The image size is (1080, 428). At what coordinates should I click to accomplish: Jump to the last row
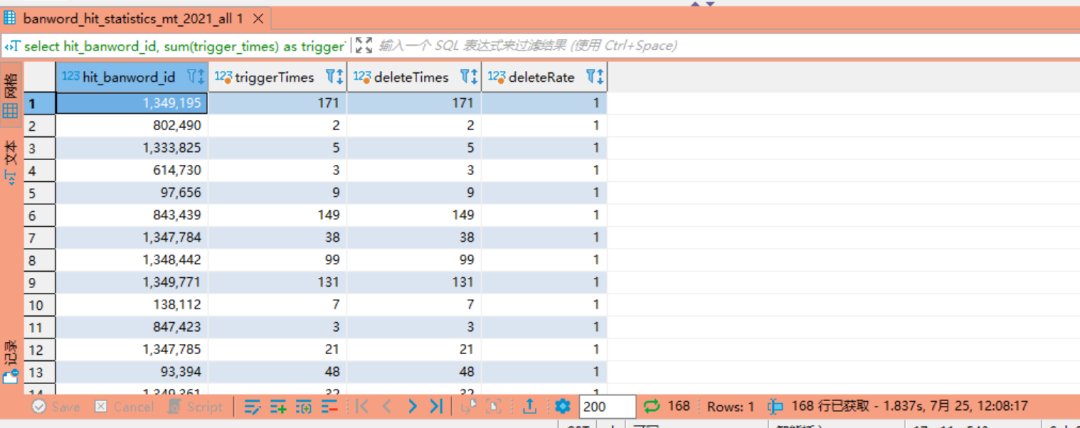[x=436, y=407]
